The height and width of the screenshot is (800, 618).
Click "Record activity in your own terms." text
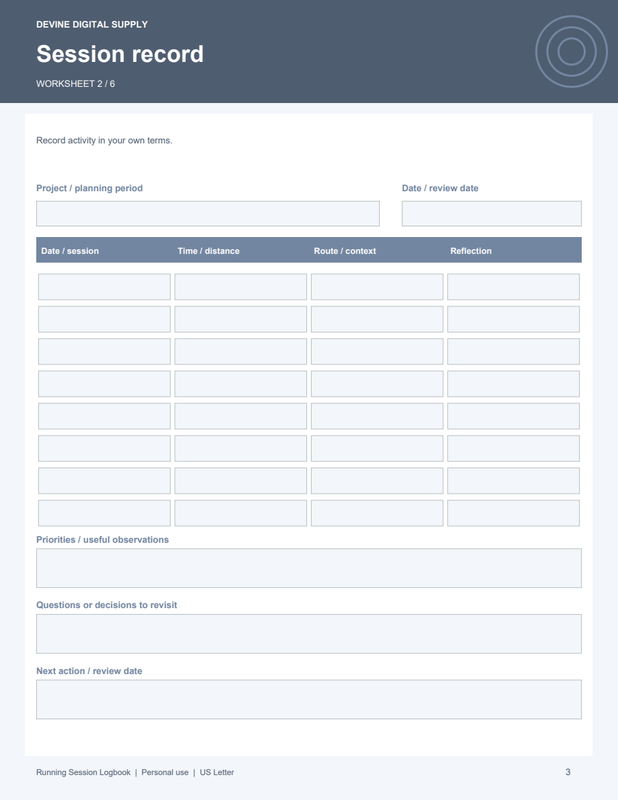click(104, 140)
